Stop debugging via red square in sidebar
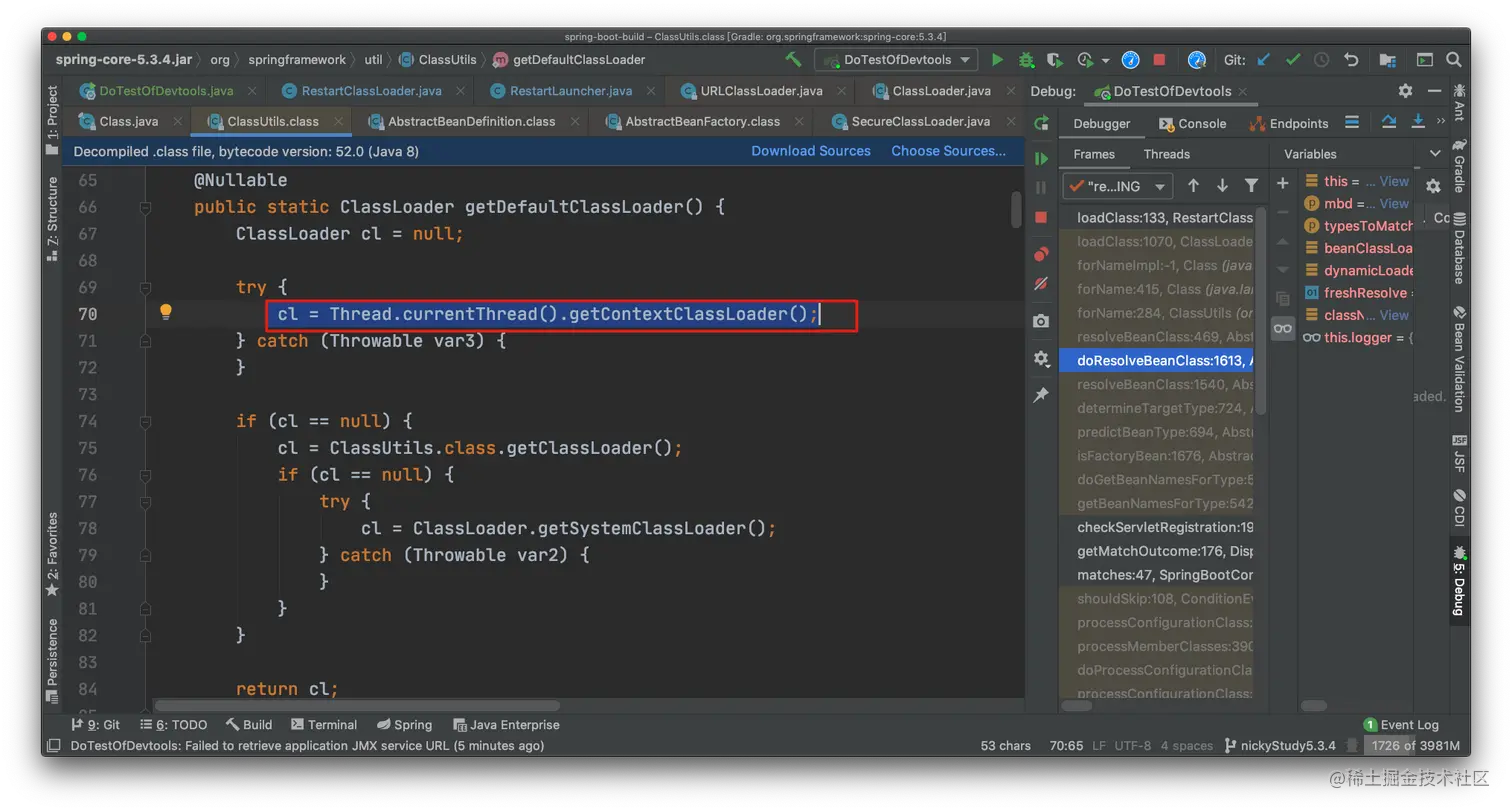This screenshot has height=811, width=1512. (x=1041, y=217)
